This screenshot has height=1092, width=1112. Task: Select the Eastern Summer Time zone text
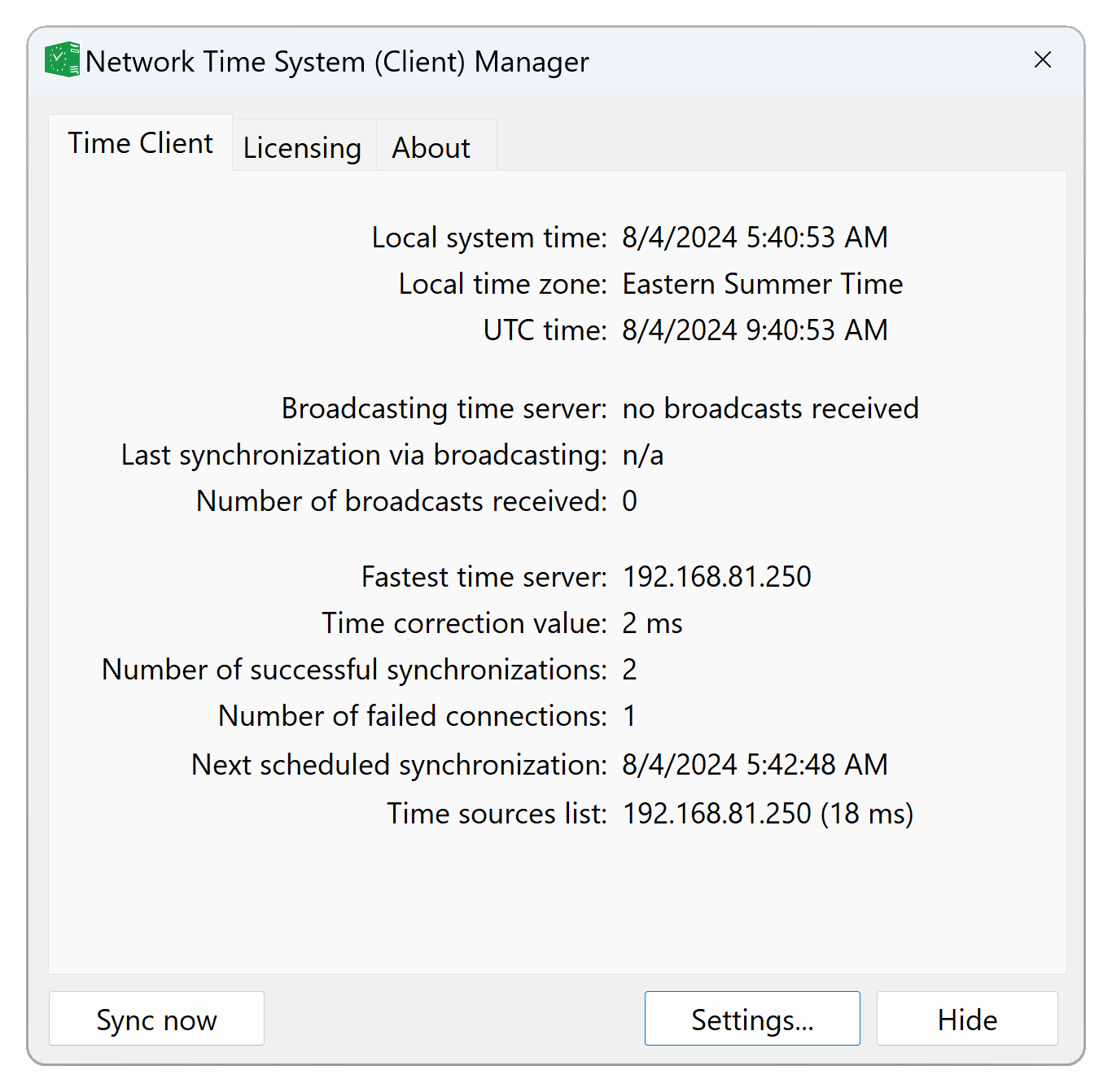point(762,283)
